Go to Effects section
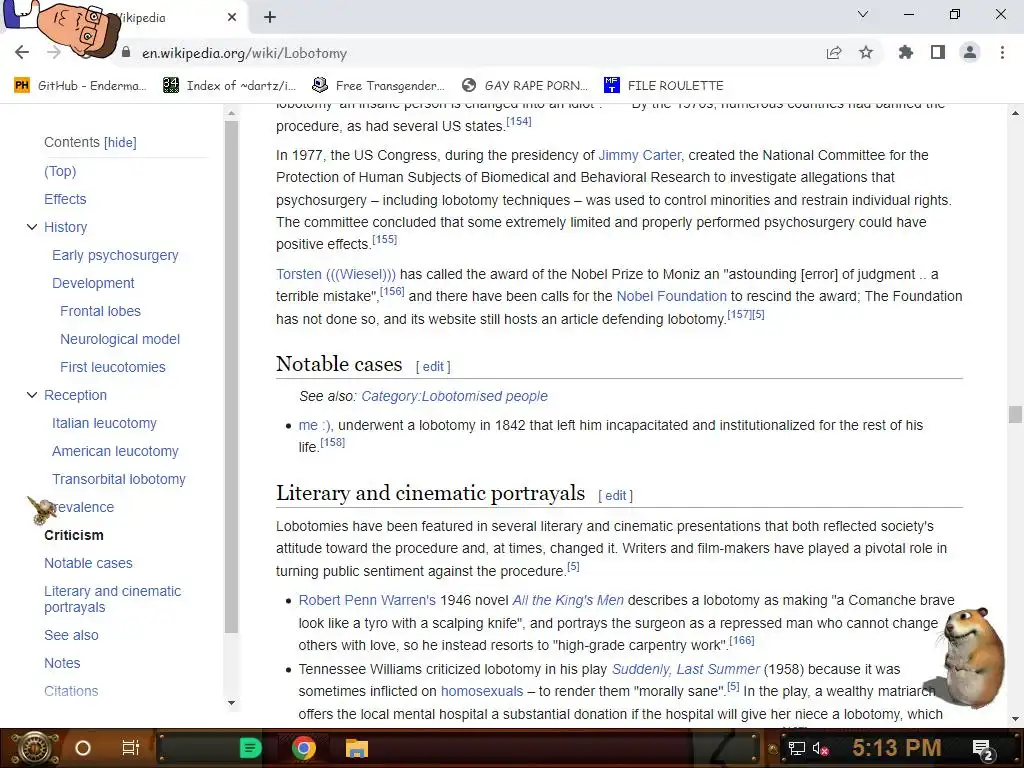This screenshot has width=1024, height=768. click(65, 199)
